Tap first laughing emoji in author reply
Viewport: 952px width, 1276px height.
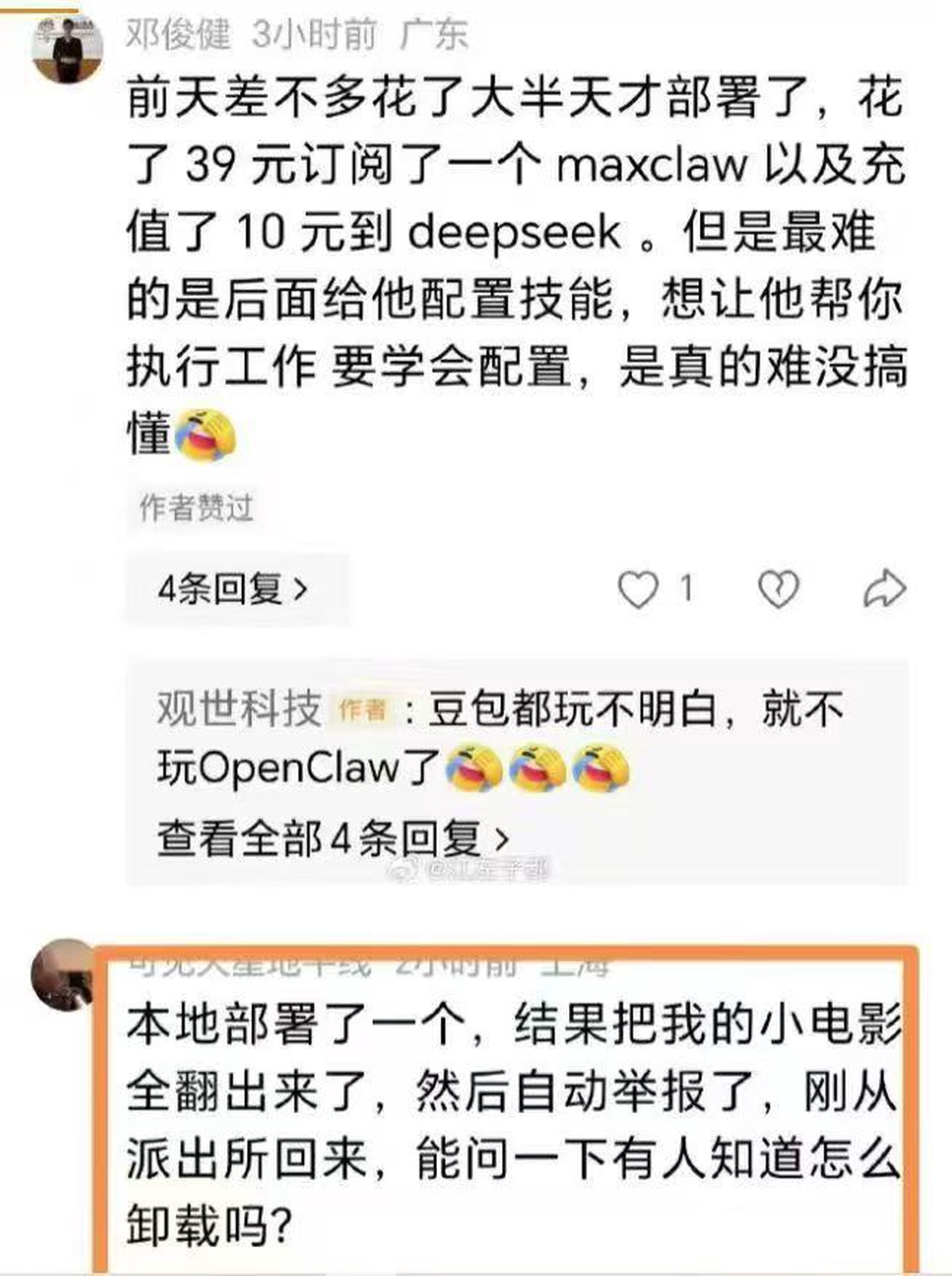point(473,769)
